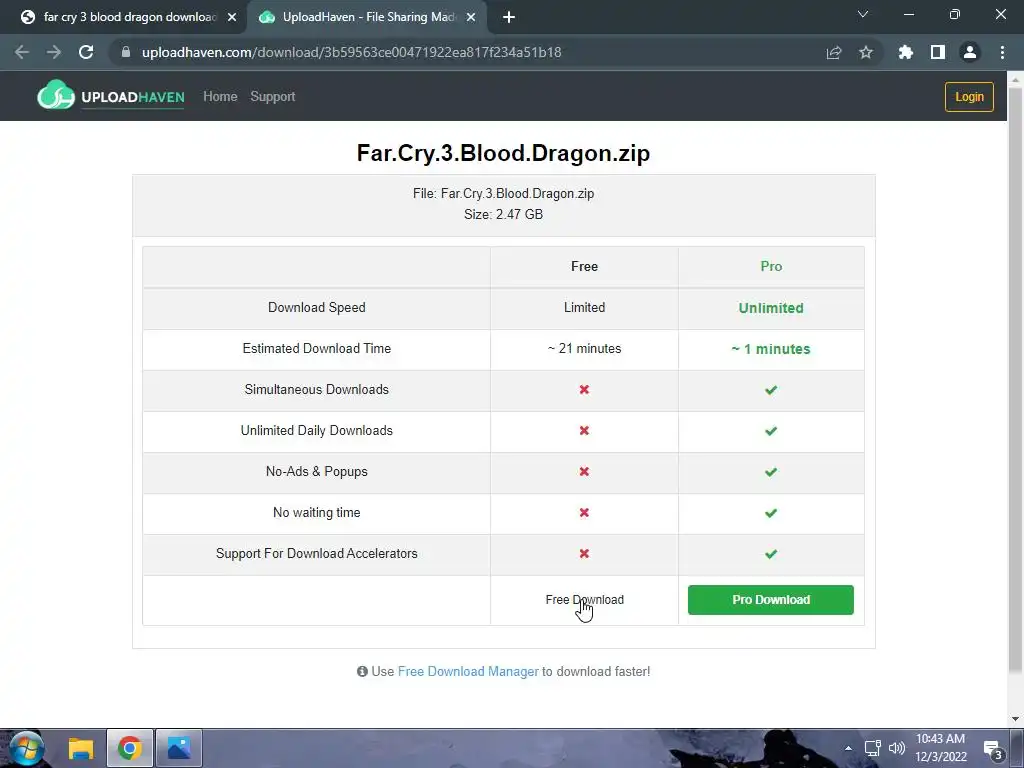The height and width of the screenshot is (768, 1024).
Task: Click the Login button
Action: (x=969, y=97)
